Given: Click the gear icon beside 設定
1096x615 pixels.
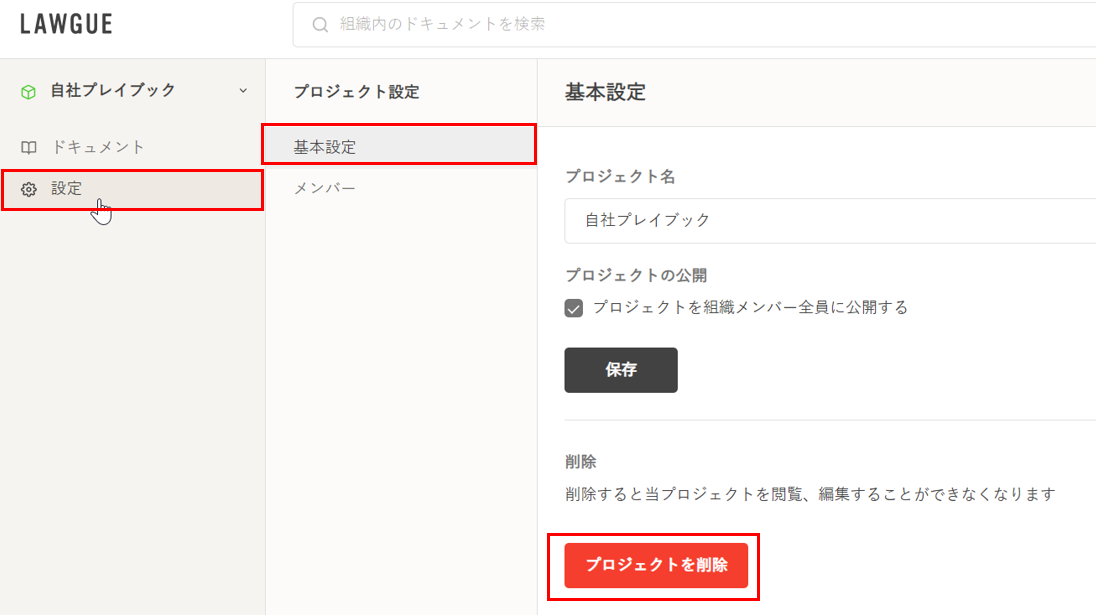Looking at the screenshot, I should (29, 189).
